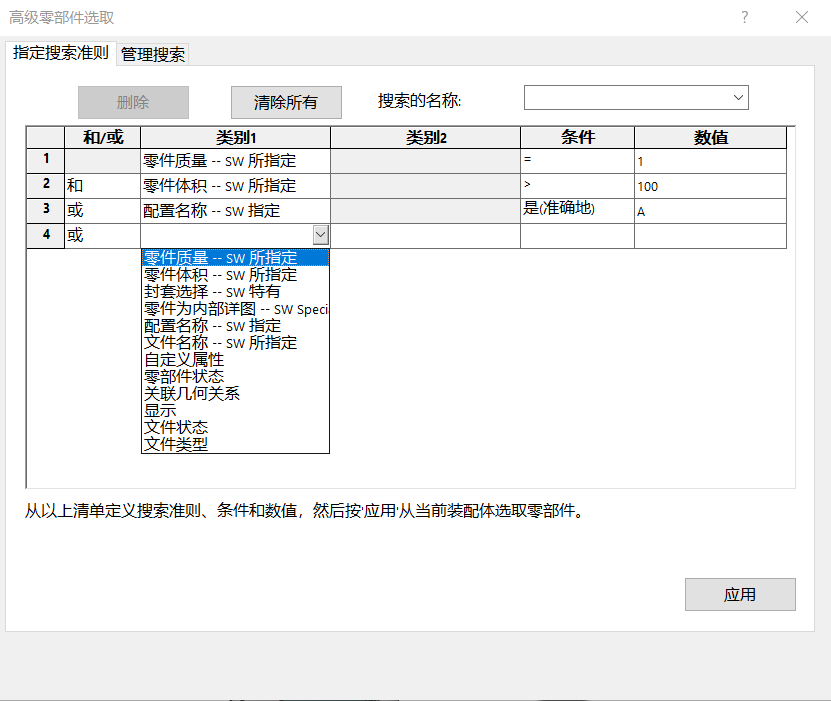This screenshot has height=701, width=831.
Task: Open the 类别1 dropdown in row 4
Action: click(x=320, y=234)
